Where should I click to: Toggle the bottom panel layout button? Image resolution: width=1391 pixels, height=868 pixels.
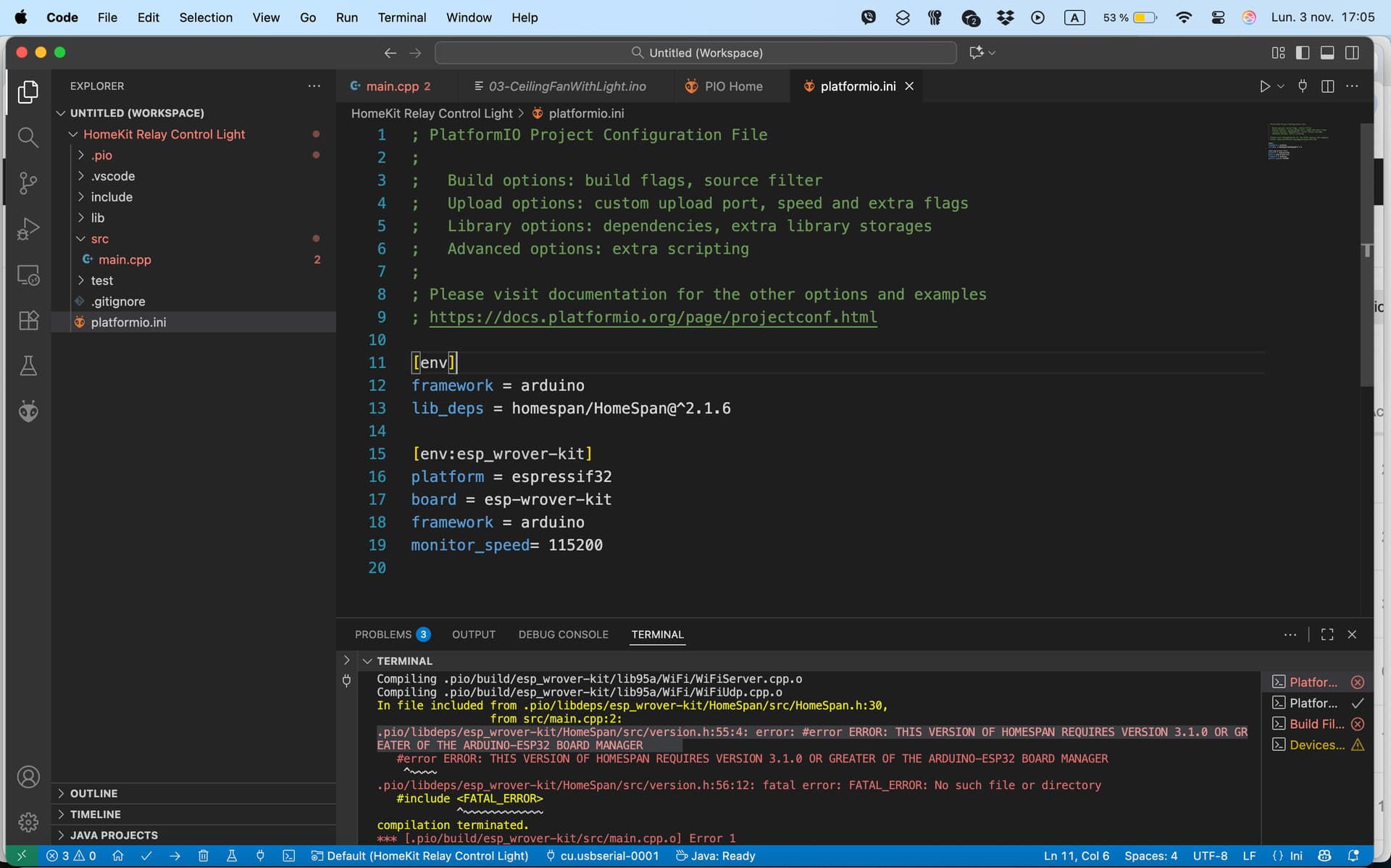coord(1327,53)
